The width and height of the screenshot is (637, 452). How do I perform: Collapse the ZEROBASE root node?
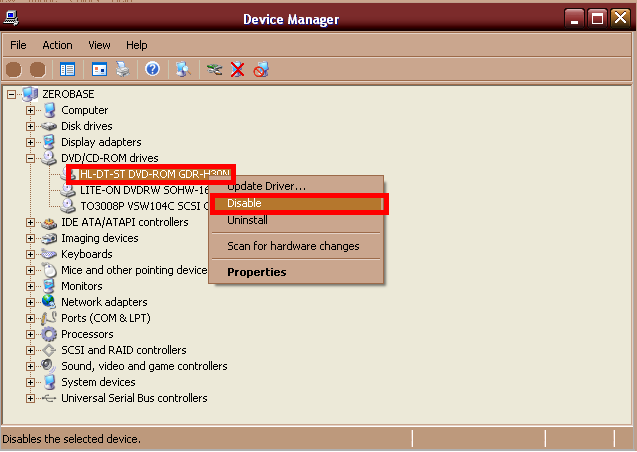click(11, 95)
